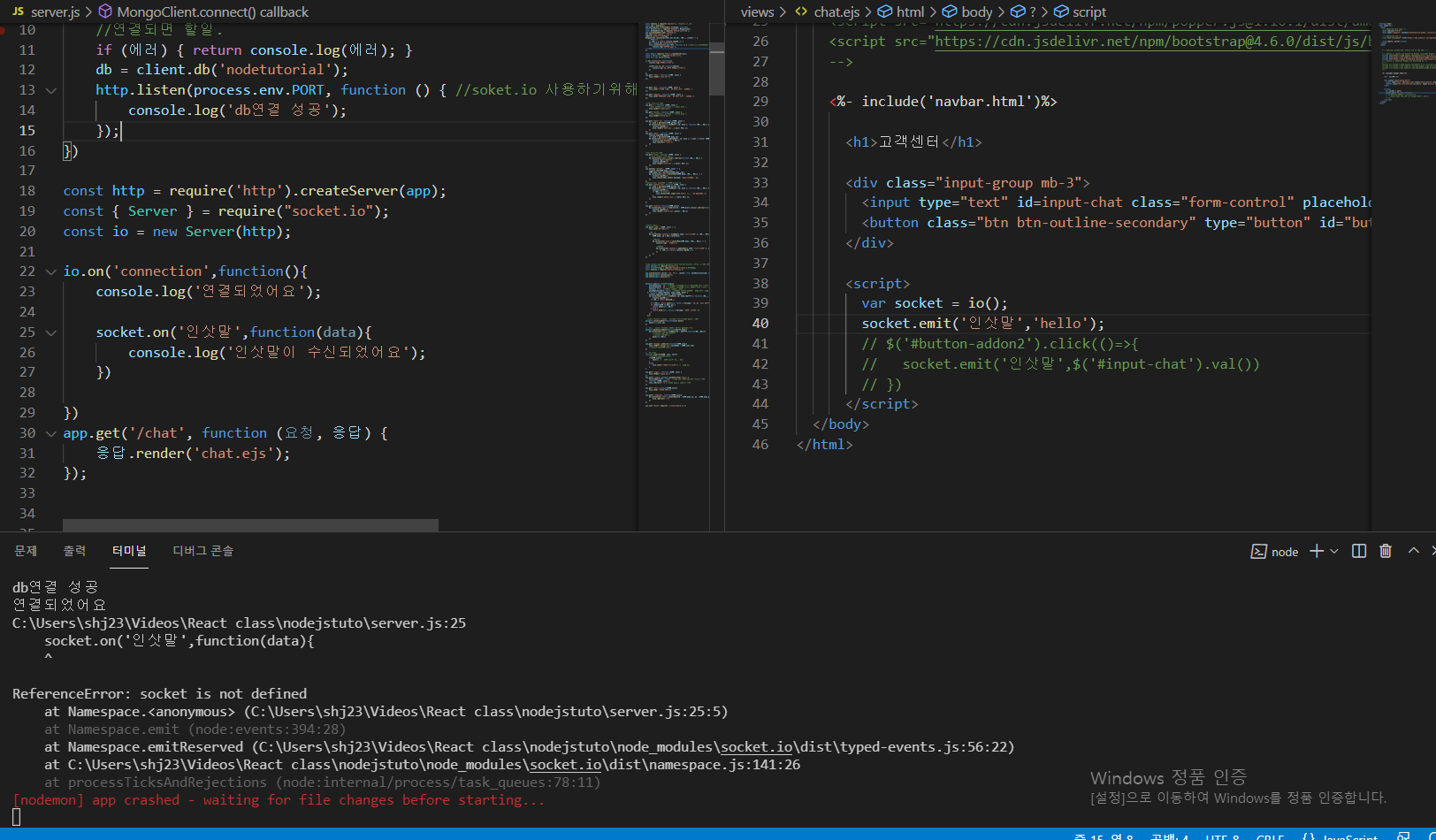Viewport: 1436px width, 840px height.
Task: Click the bootstrap CDN URL on line 26
Action: (1150, 42)
